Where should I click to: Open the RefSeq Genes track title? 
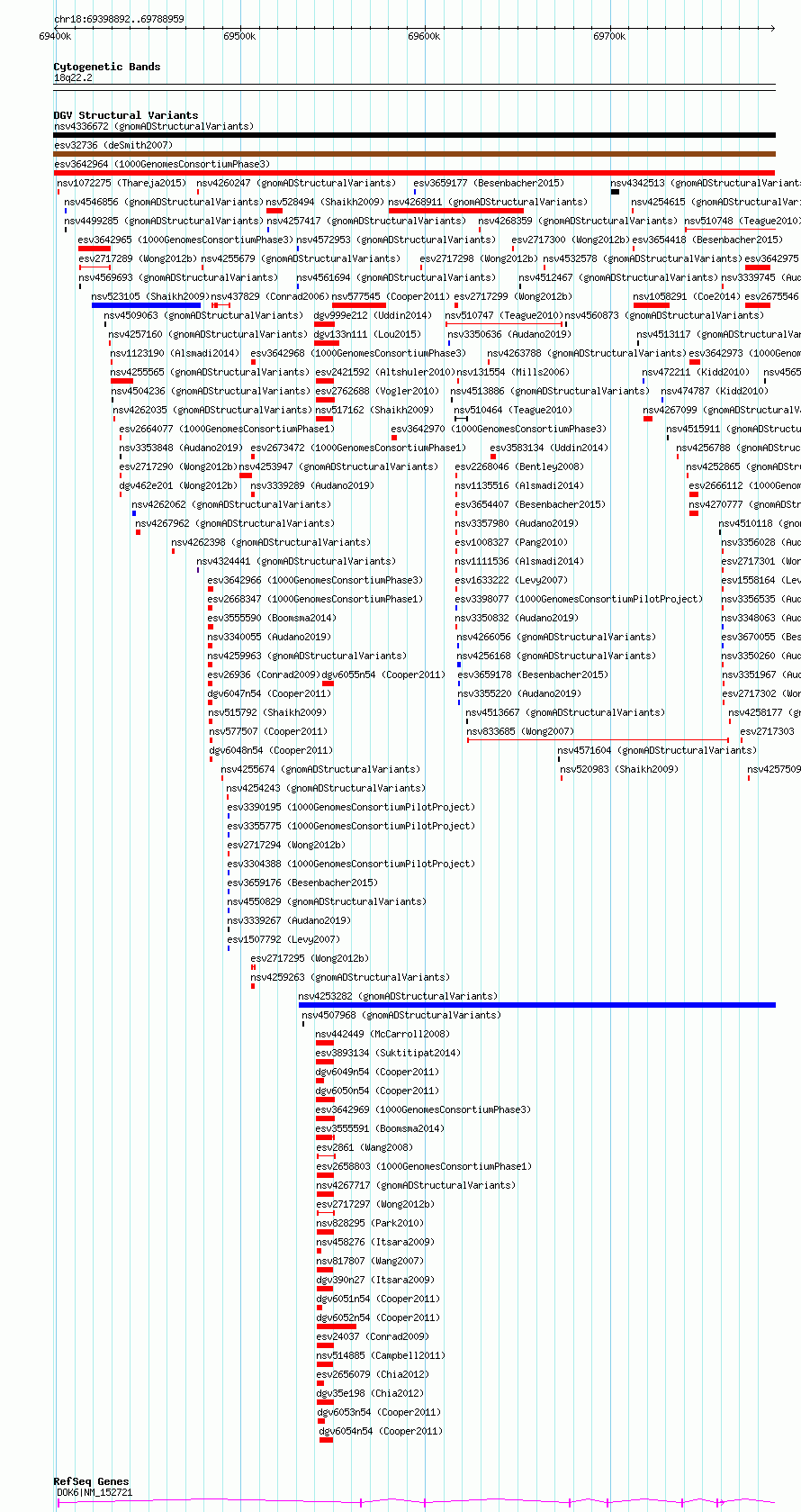click(91, 1481)
